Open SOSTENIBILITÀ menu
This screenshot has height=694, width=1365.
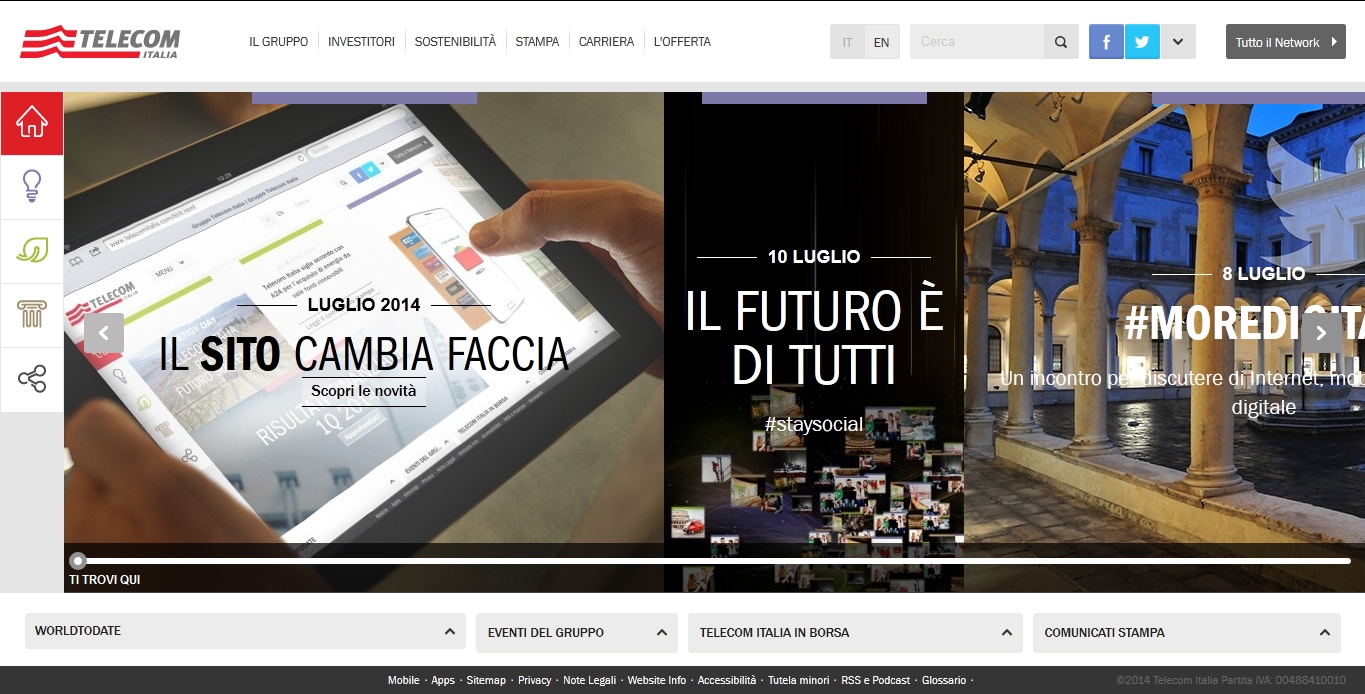455,42
